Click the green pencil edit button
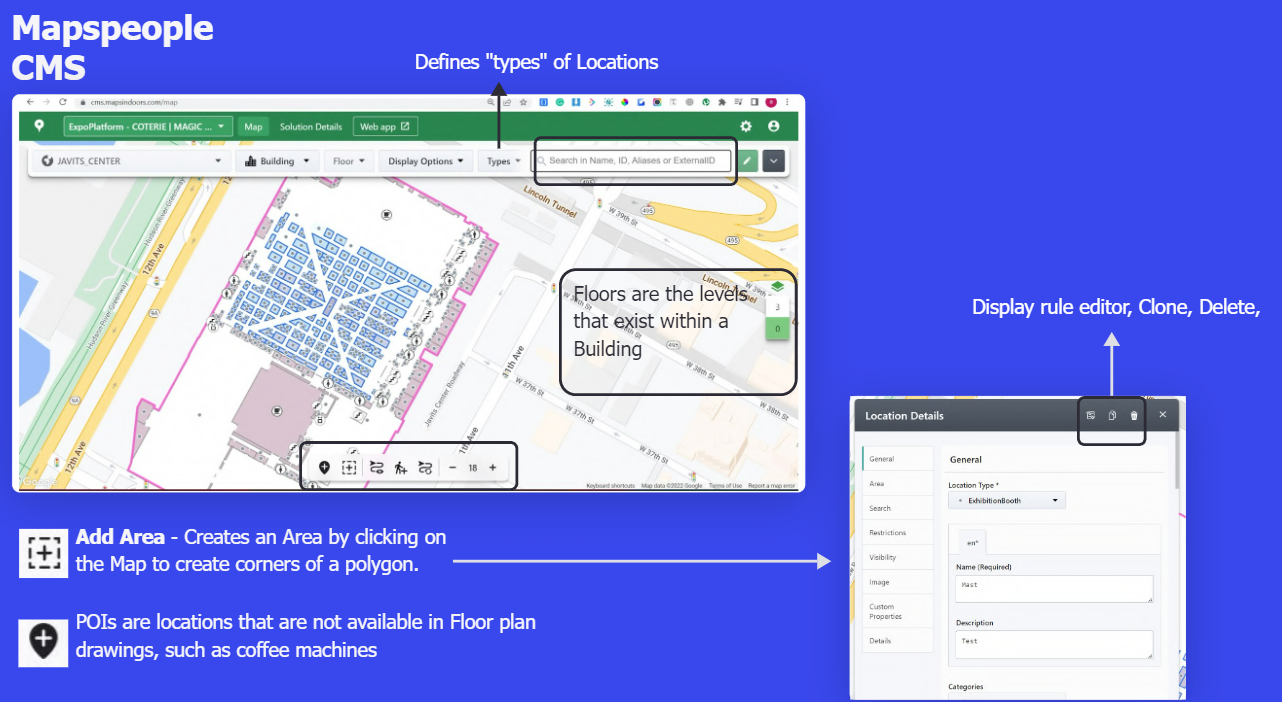1282x702 pixels. (746, 160)
